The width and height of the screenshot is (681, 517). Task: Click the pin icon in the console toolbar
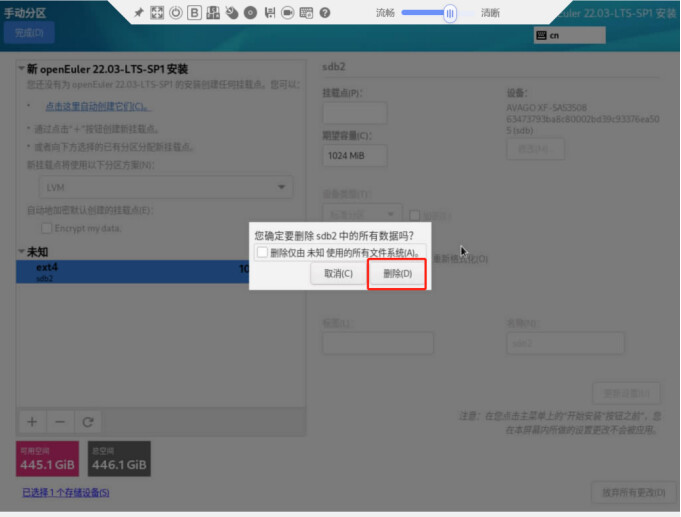tap(139, 13)
